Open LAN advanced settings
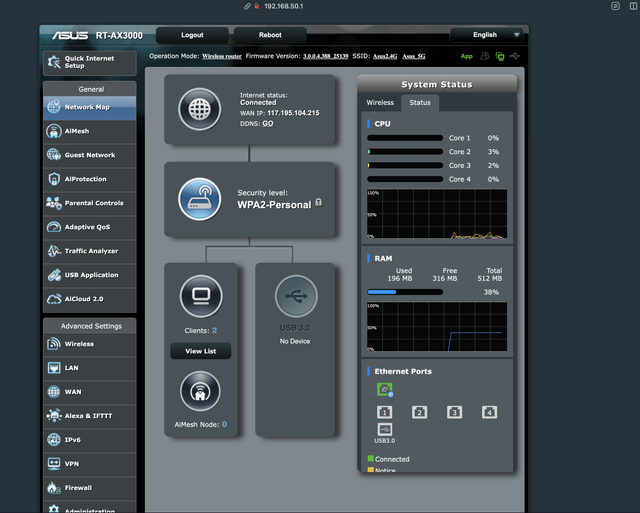Viewport: 640px width, 513px height. coord(89,368)
